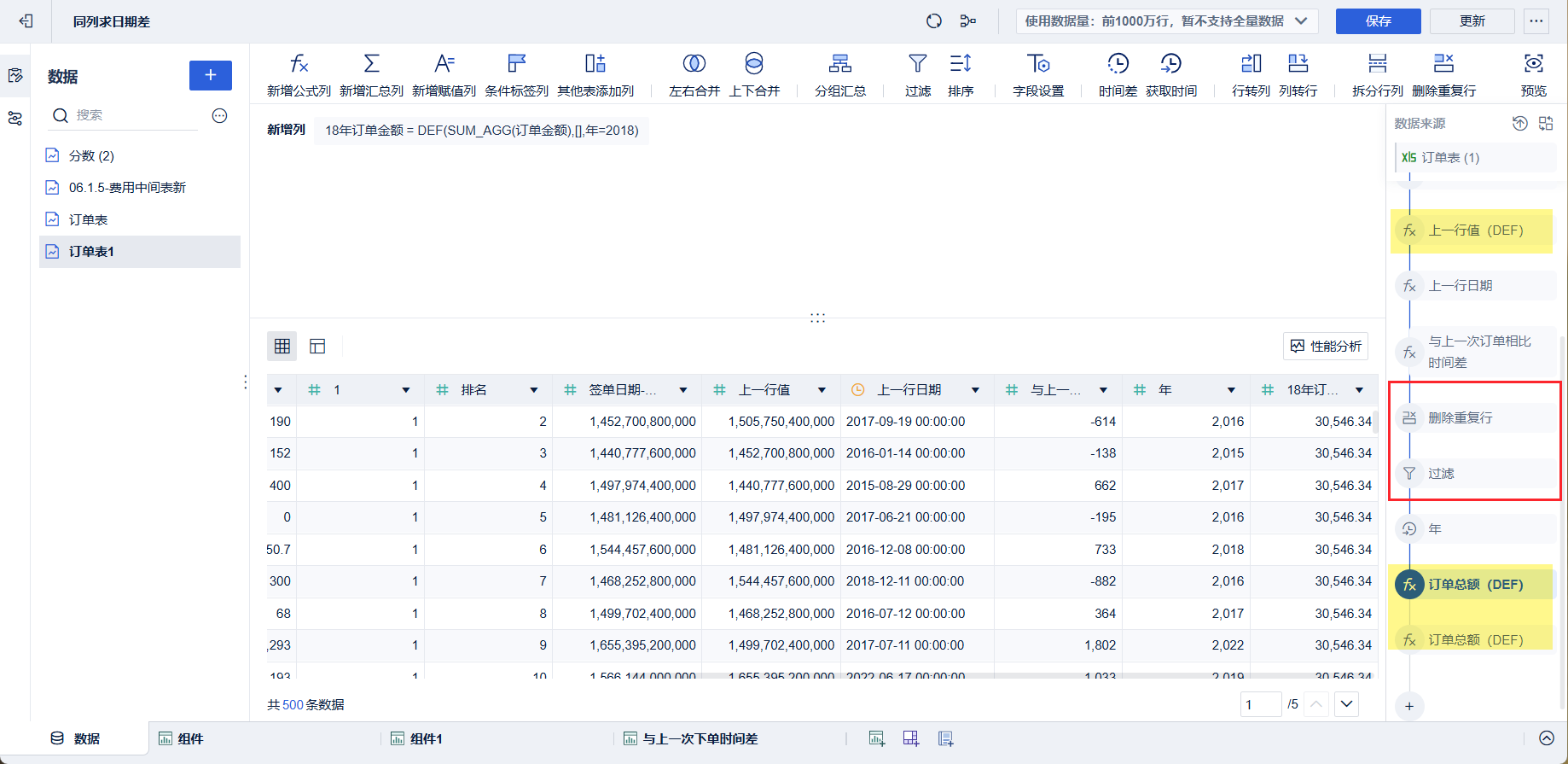Select the 上下合并 union tool
The image size is (1568, 764).
pyautogui.click(x=754, y=74)
